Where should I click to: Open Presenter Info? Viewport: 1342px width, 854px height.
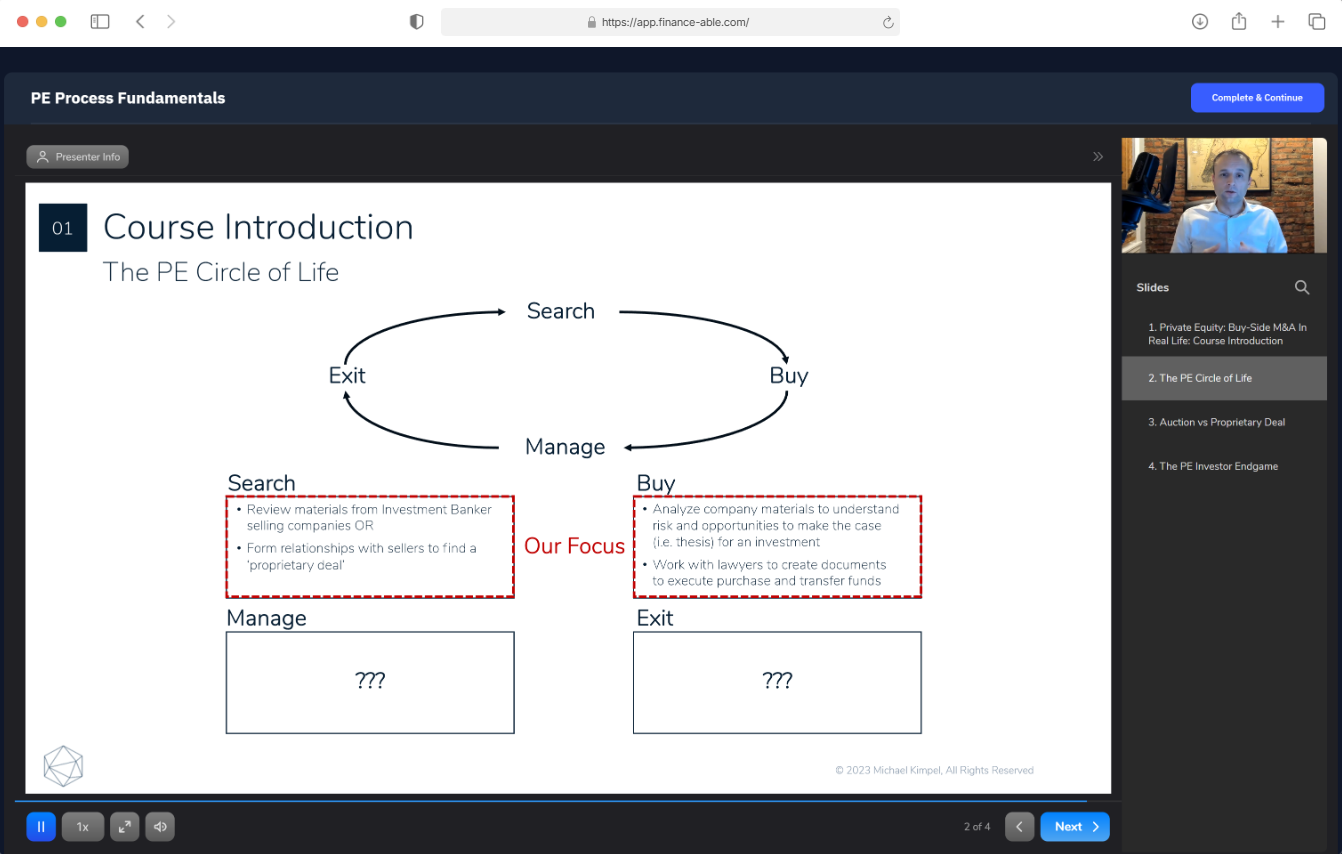tap(78, 157)
